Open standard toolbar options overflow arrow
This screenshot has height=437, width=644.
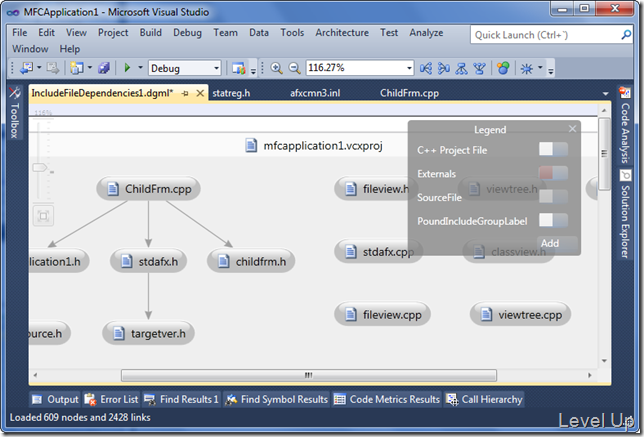click(x=253, y=71)
